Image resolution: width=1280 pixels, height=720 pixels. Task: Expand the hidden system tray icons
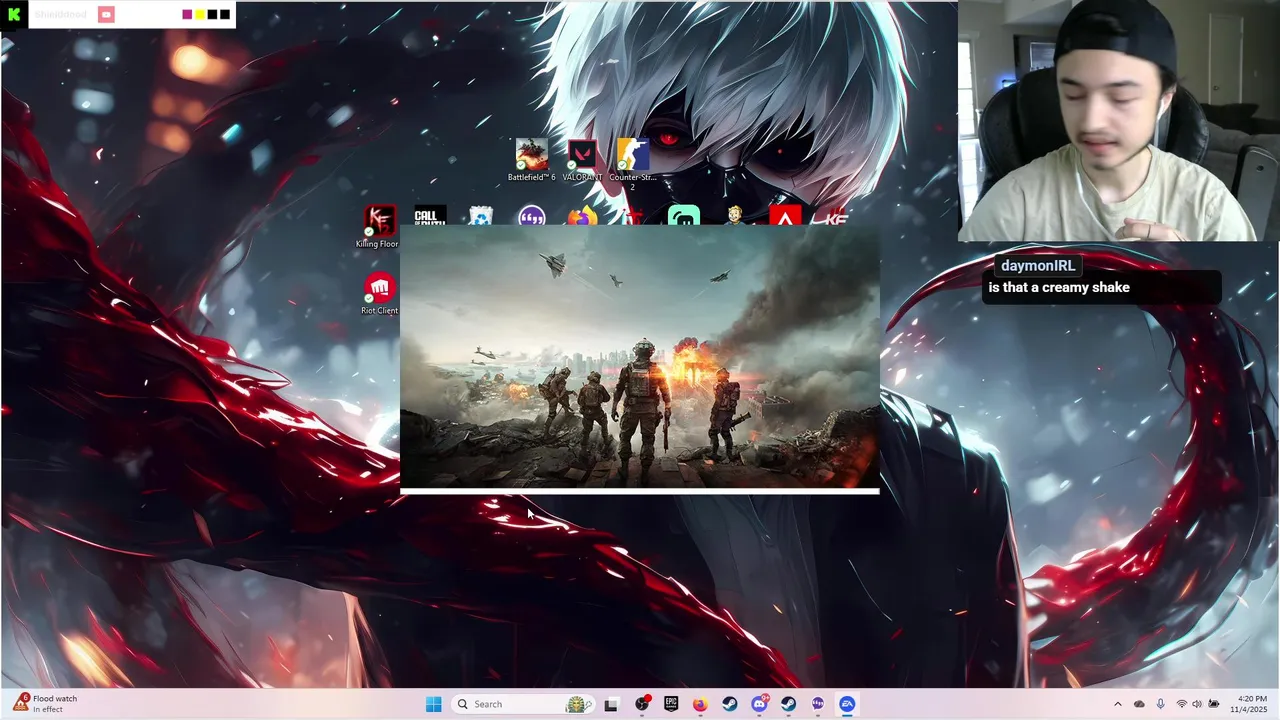(x=1118, y=704)
